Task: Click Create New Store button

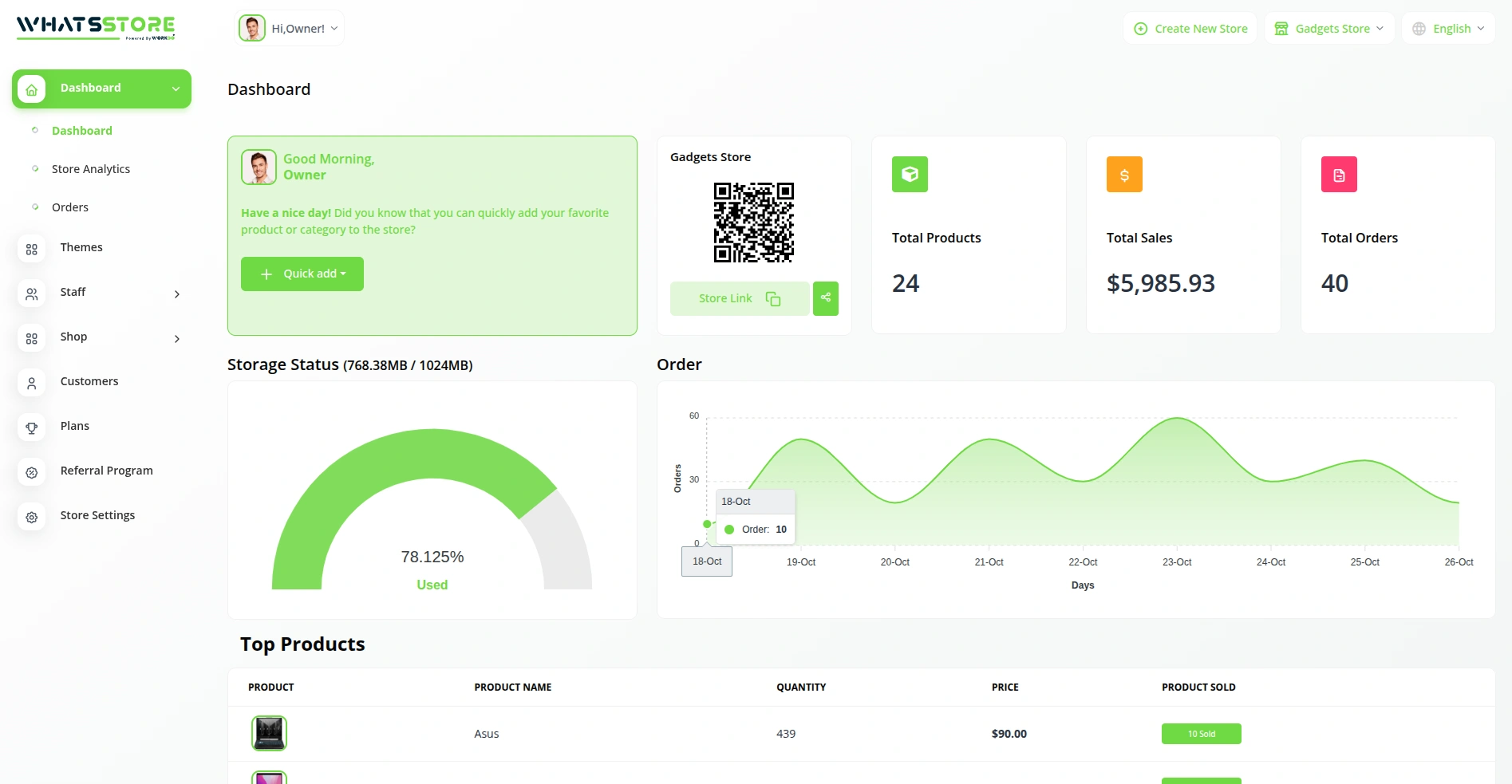Action: (1190, 29)
